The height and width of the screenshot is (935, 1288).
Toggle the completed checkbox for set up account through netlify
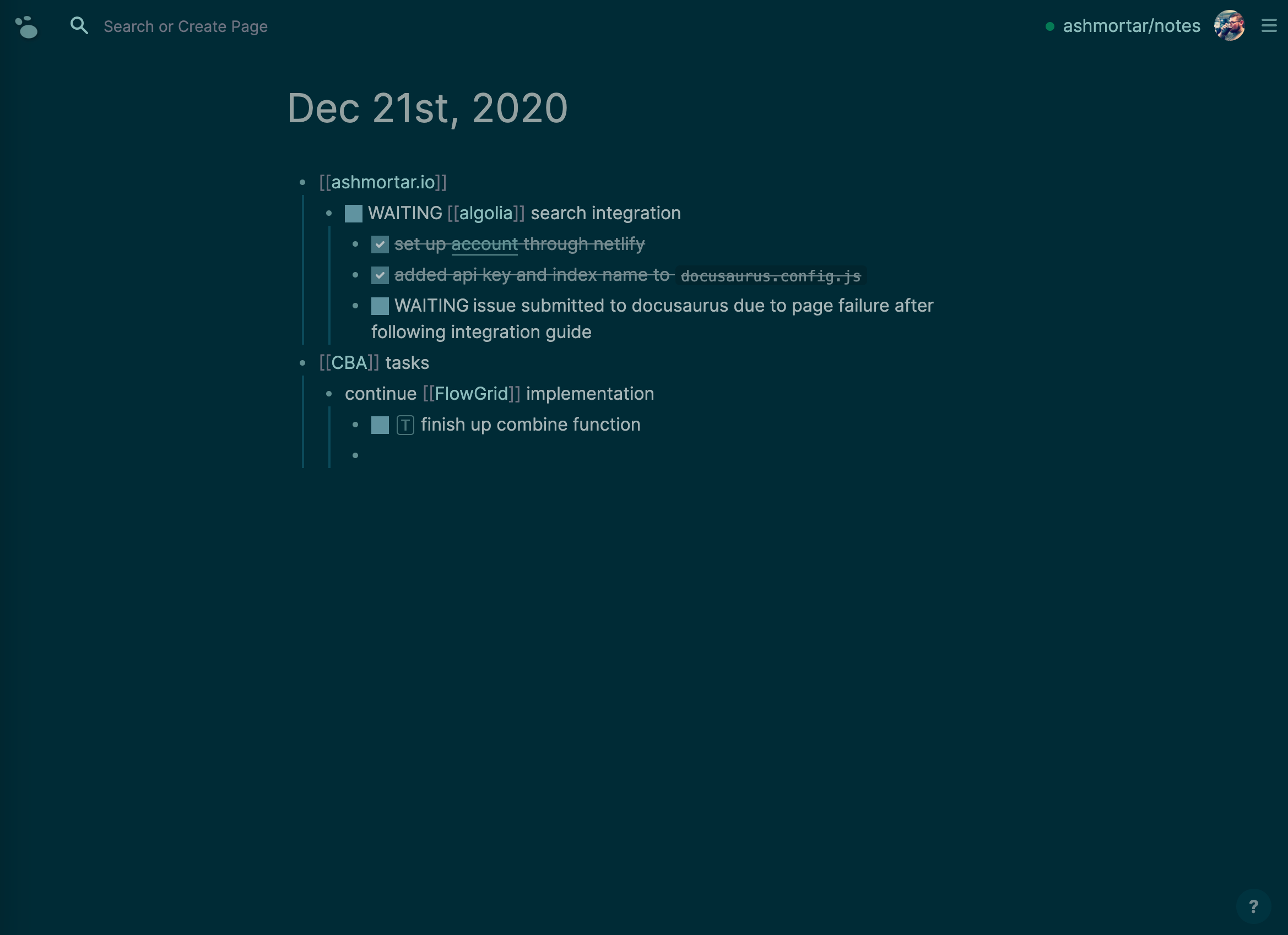tap(380, 244)
